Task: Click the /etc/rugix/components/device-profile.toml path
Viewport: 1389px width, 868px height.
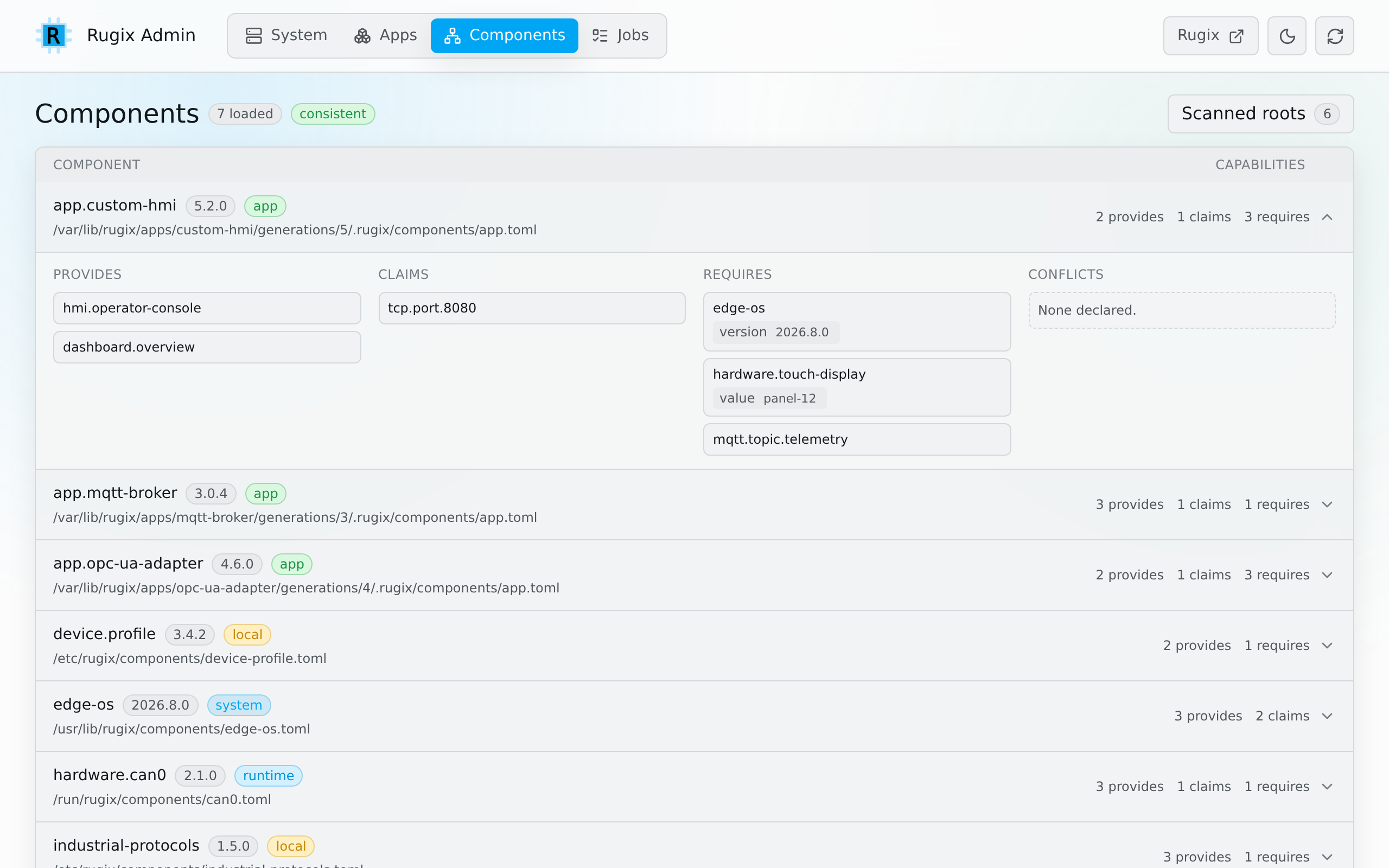Action: 190,659
